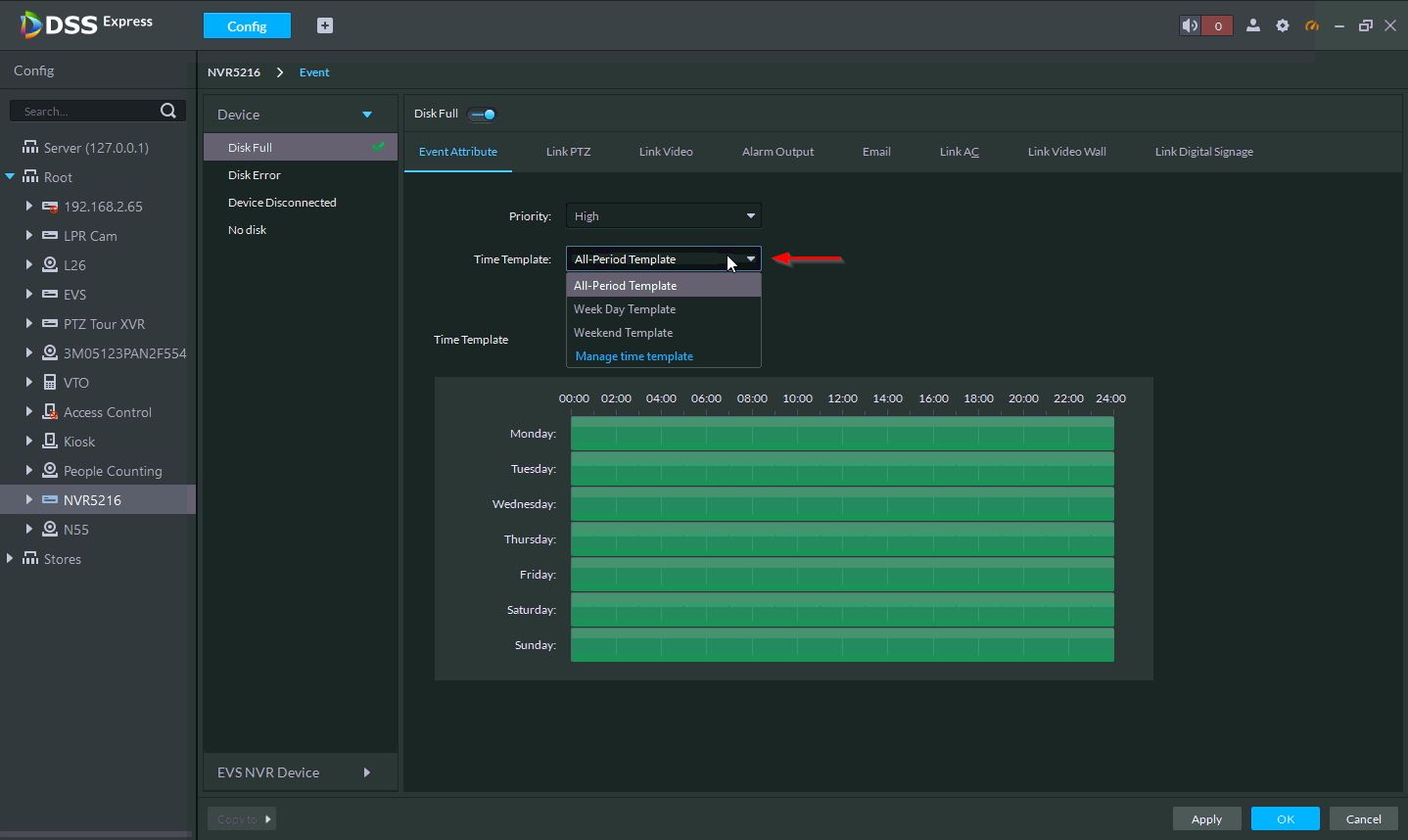The image size is (1408, 840).
Task: Click the alarm speaker icon in title bar
Action: (x=1190, y=26)
